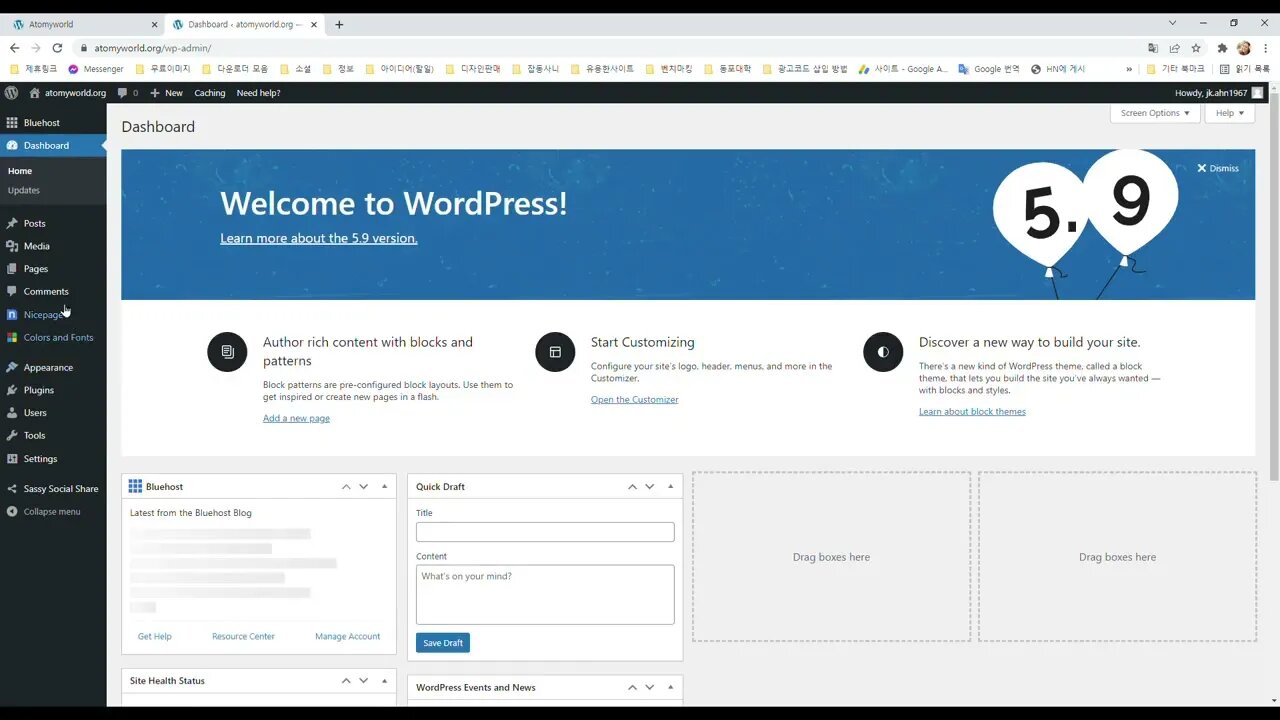Screen dimensions: 1280x720
Task: Open the Users menu
Action: [53, 413]
